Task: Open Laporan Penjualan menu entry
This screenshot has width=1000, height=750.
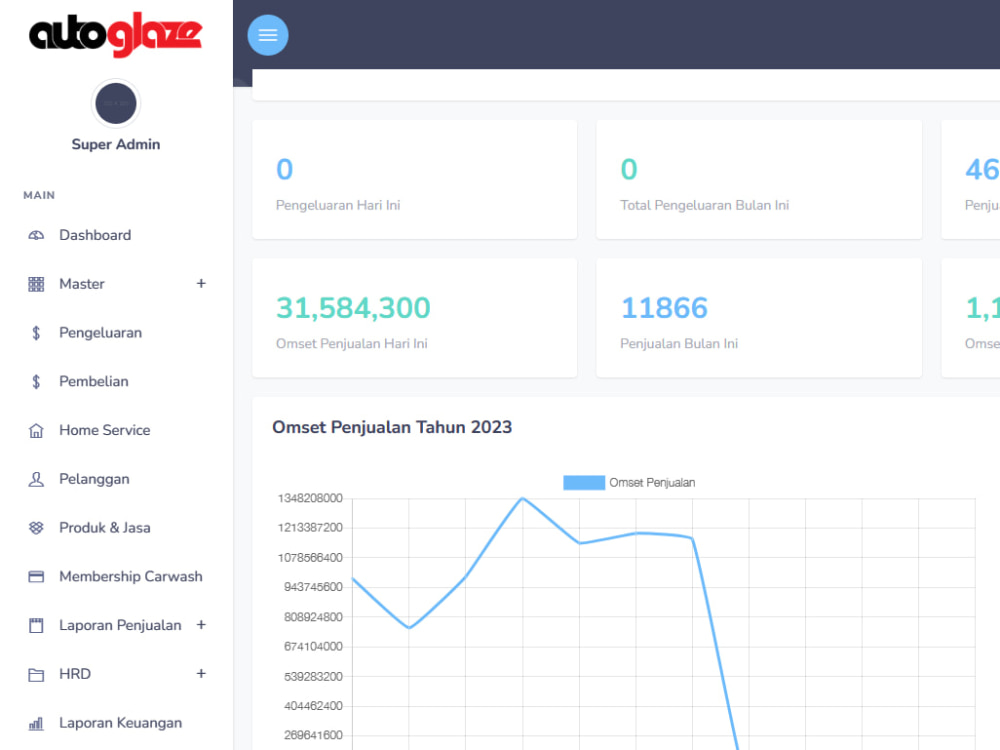Action: click(x=120, y=626)
